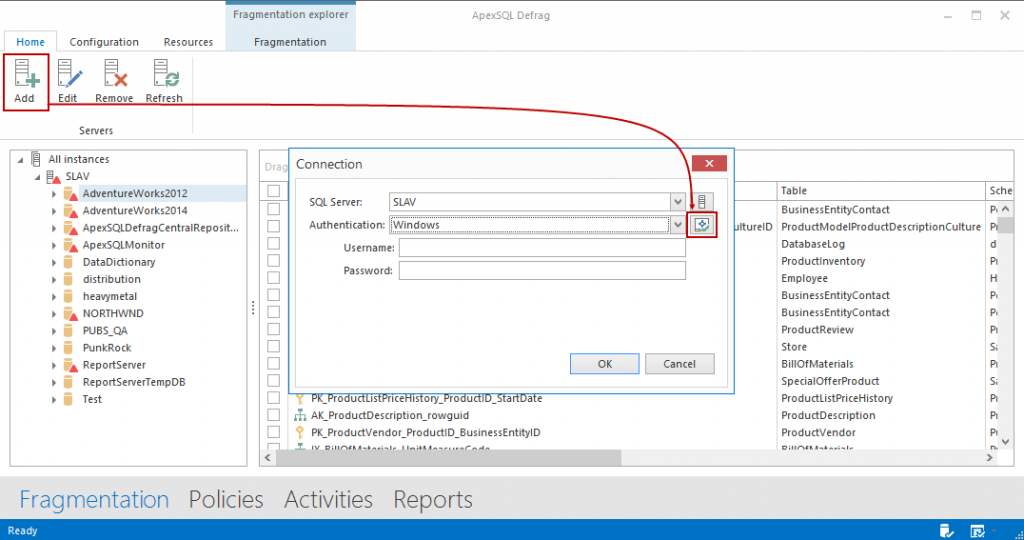Click the key icon of PK_ProductVendor_ProductID_BusinessEntityID

(300, 432)
